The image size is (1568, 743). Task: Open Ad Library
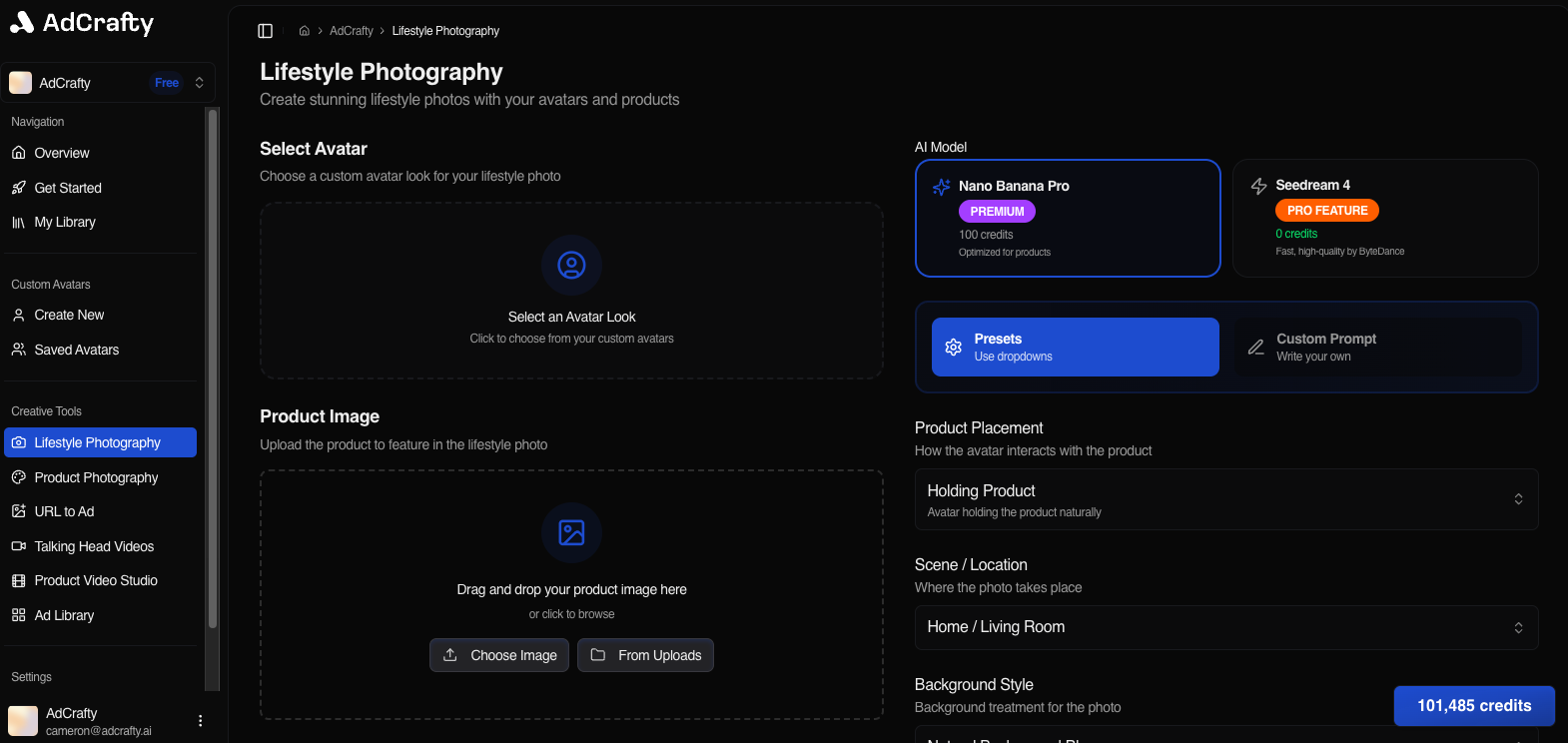[x=100, y=615]
